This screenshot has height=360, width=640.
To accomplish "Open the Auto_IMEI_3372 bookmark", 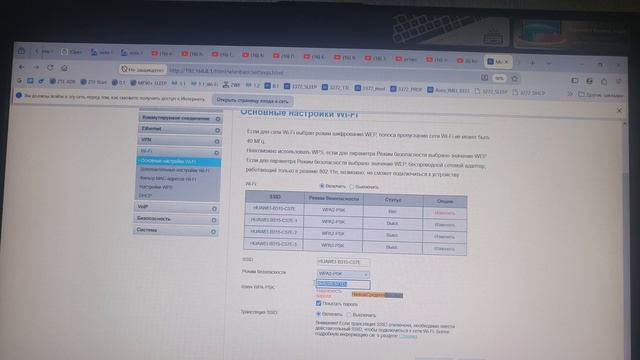I will [449, 90].
